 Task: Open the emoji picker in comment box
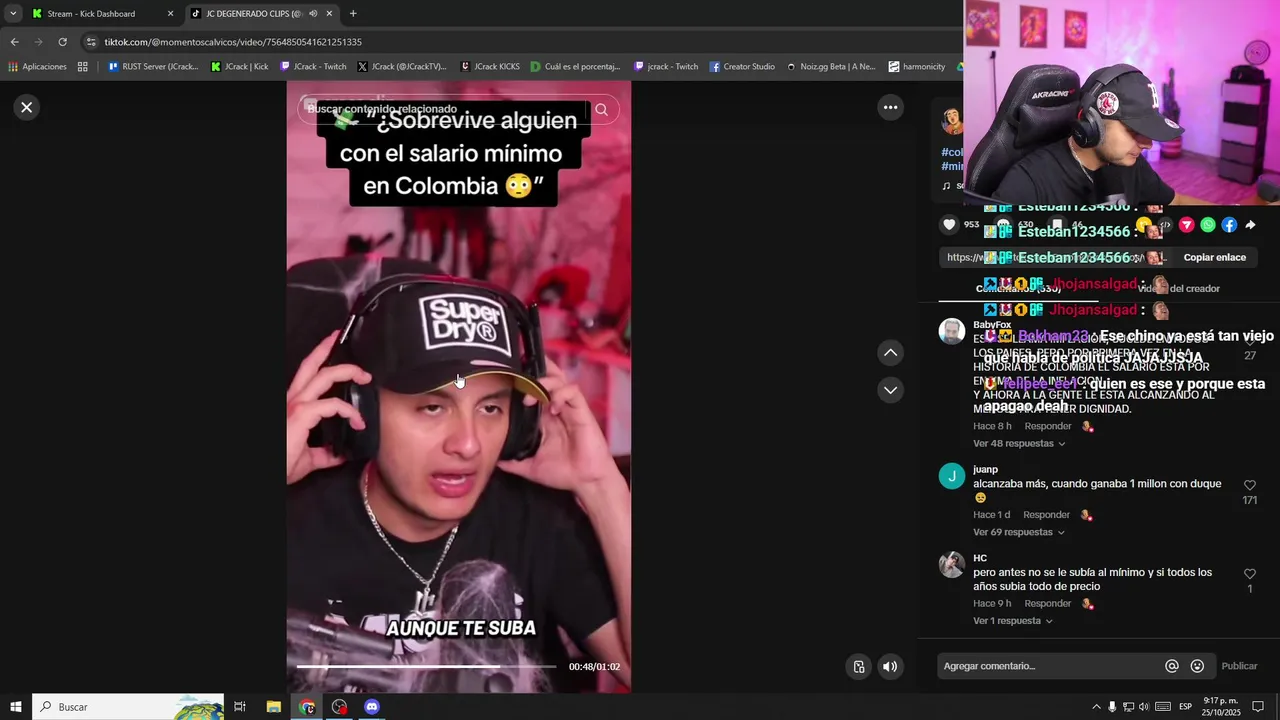pos(1197,666)
